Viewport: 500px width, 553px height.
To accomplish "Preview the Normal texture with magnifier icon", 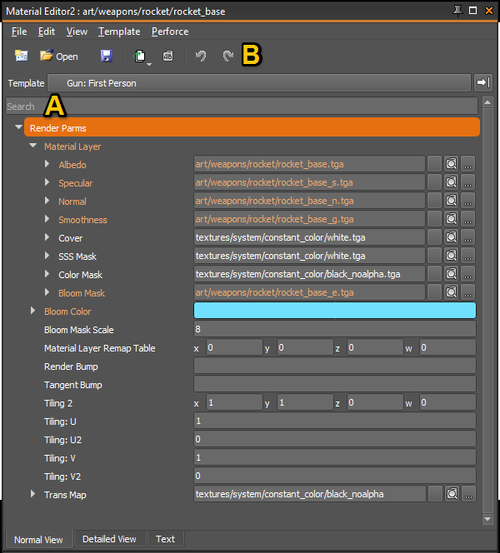I will [451, 200].
